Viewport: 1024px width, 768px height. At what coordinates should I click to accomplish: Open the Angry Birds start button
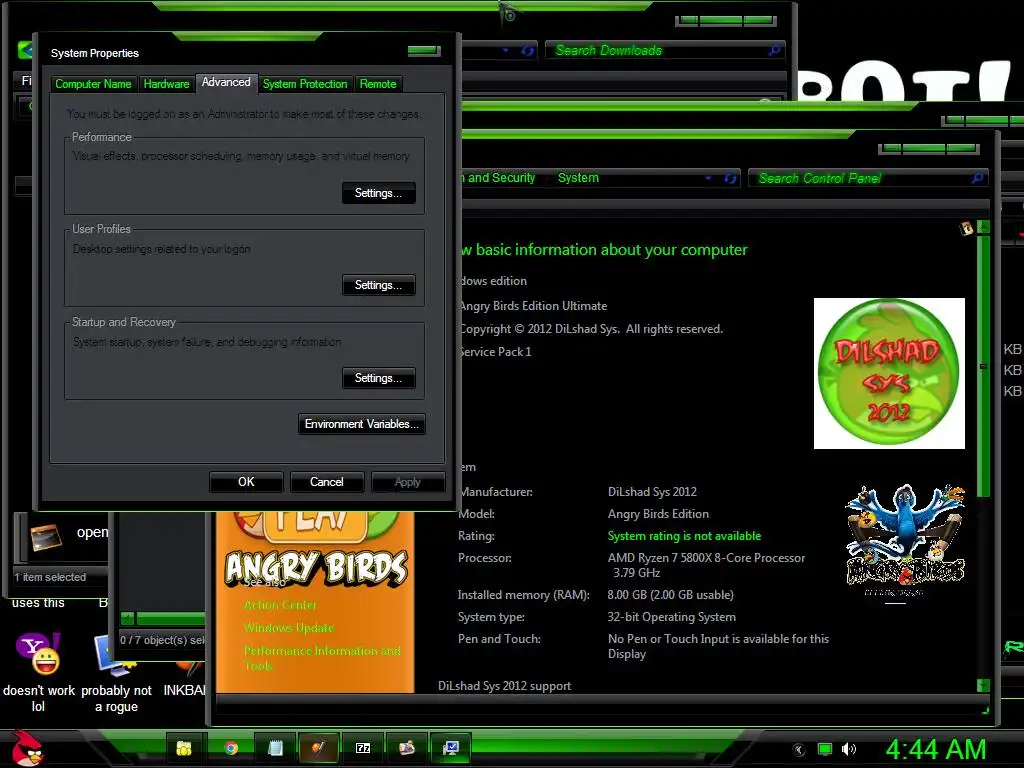(26, 748)
